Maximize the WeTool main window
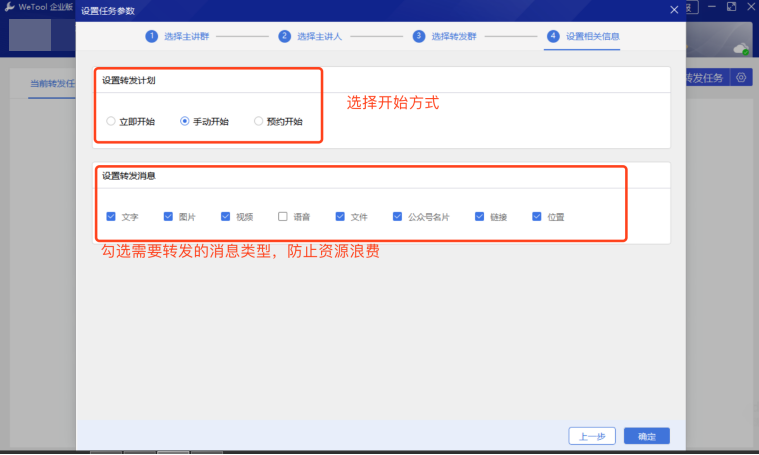This screenshot has height=455, width=759. click(x=731, y=6)
